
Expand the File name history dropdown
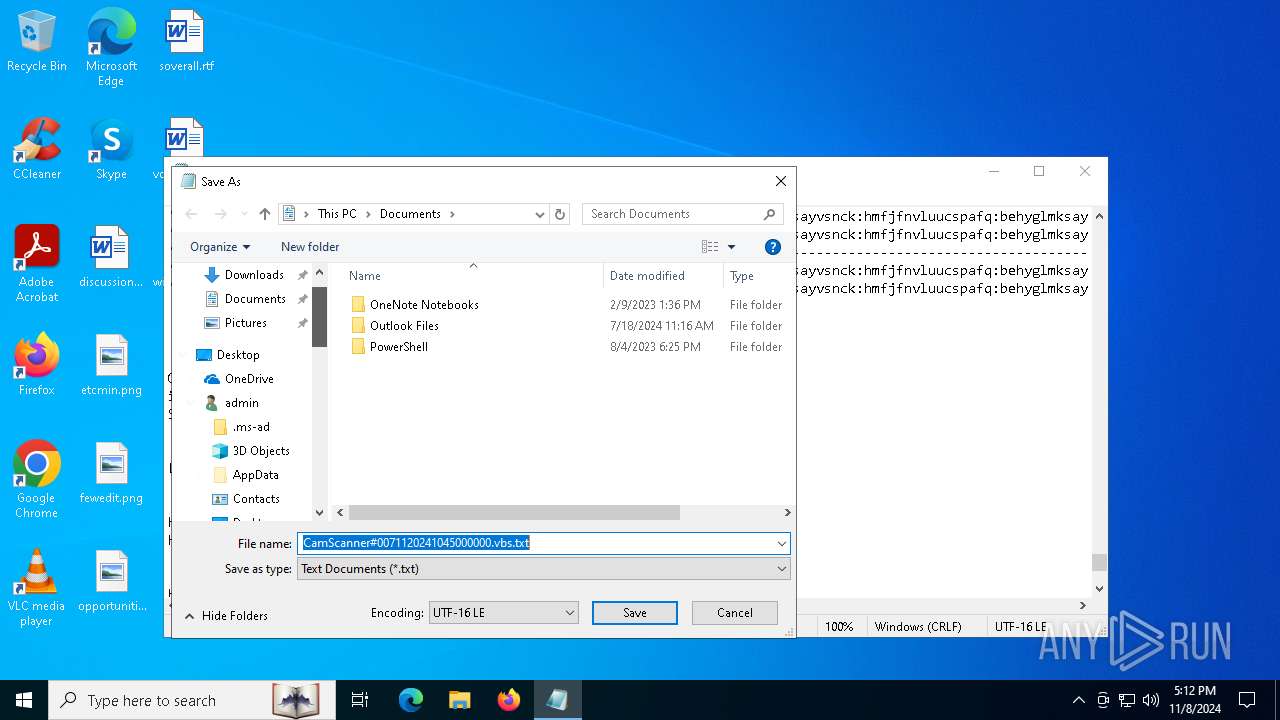click(781, 544)
